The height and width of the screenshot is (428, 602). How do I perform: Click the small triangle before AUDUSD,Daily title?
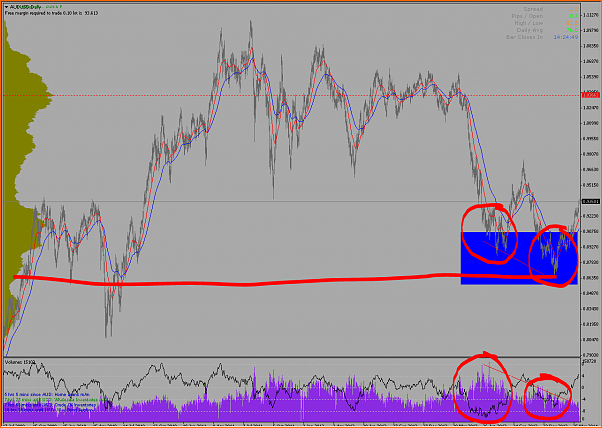[6, 7]
